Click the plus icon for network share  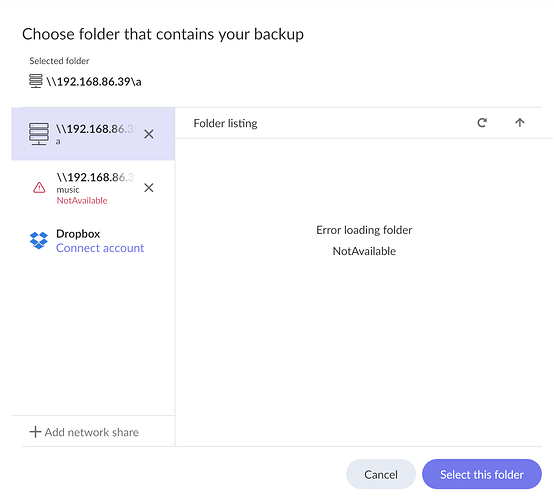[35, 432]
